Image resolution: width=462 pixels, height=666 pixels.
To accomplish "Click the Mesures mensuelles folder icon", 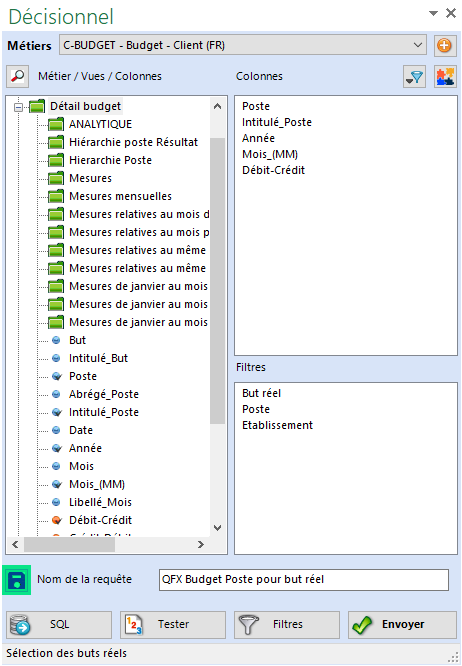I will (56, 196).
